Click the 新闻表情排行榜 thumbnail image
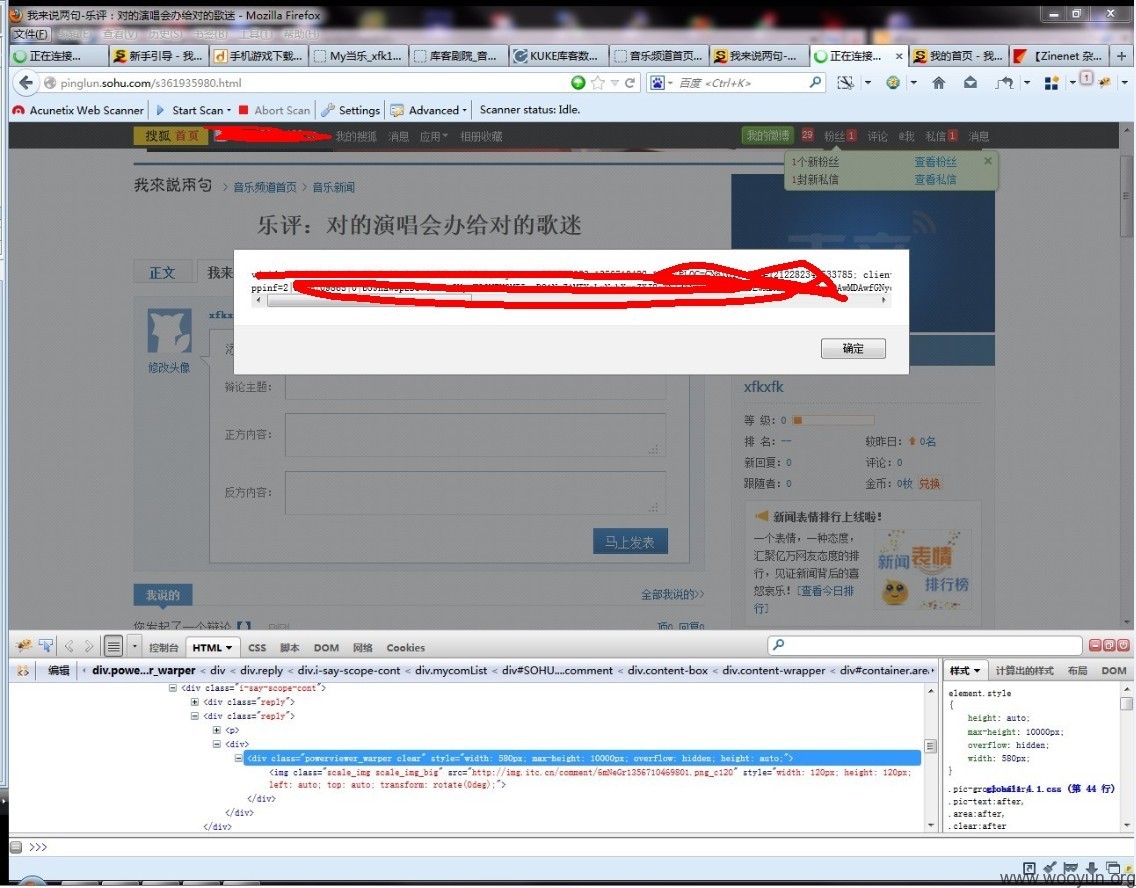 click(x=923, y=570)
